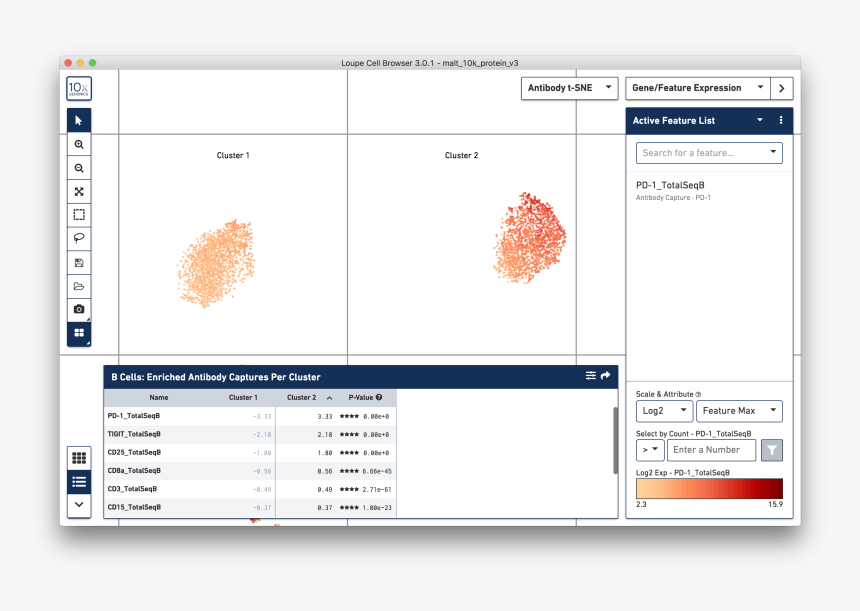This screenshot has width=860, height=611.
Task: Open the Feature Max attribute dropdown
Action: tap(739, 411)
